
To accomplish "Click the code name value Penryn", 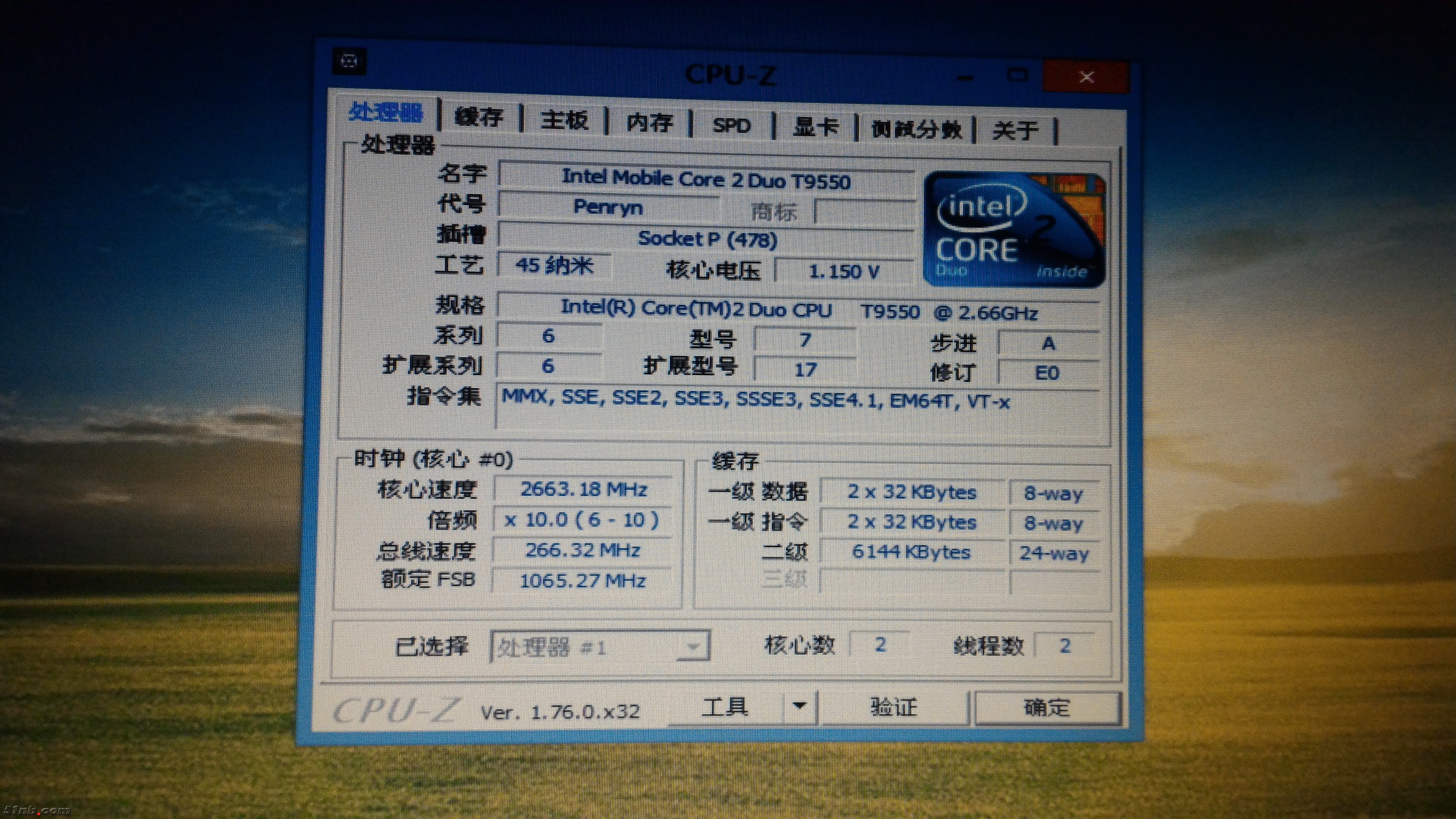I will coord(608,207).
